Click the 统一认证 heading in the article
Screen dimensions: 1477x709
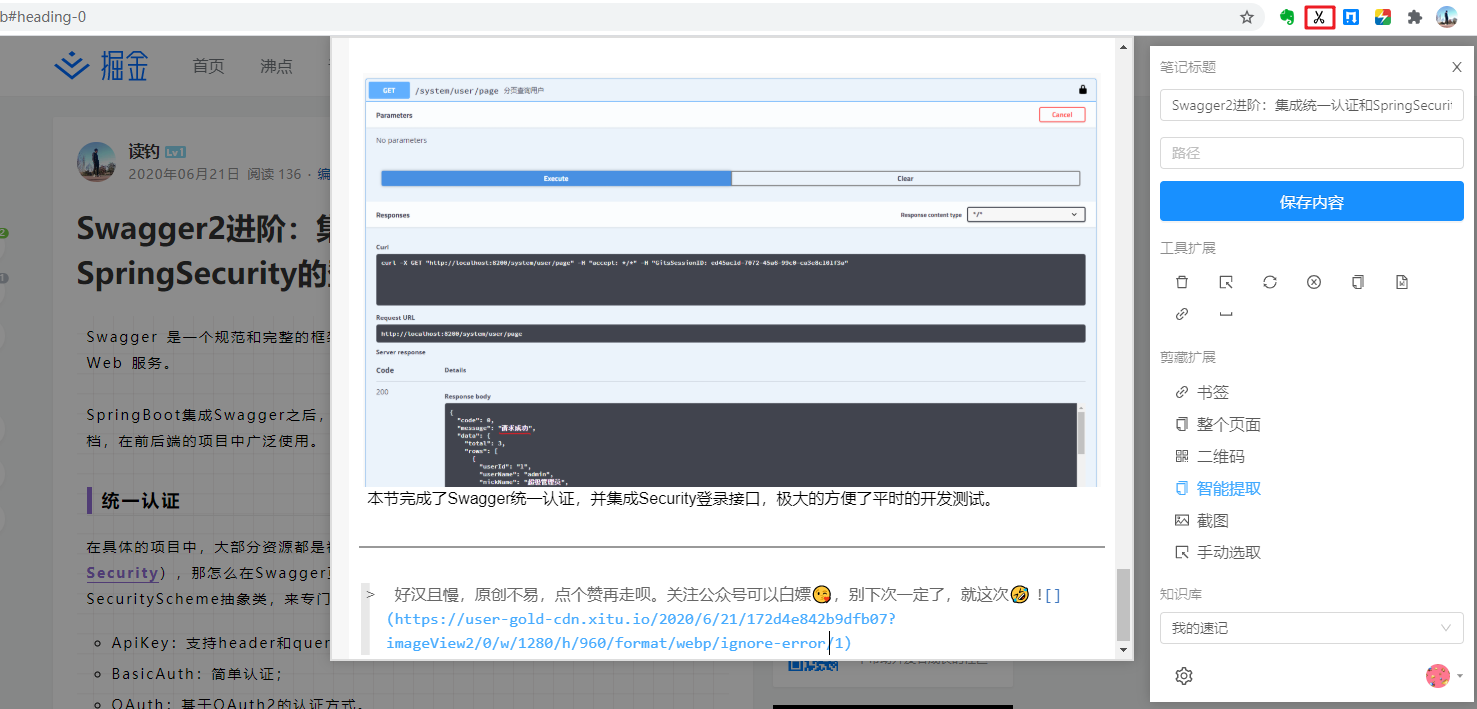point(140,501)
